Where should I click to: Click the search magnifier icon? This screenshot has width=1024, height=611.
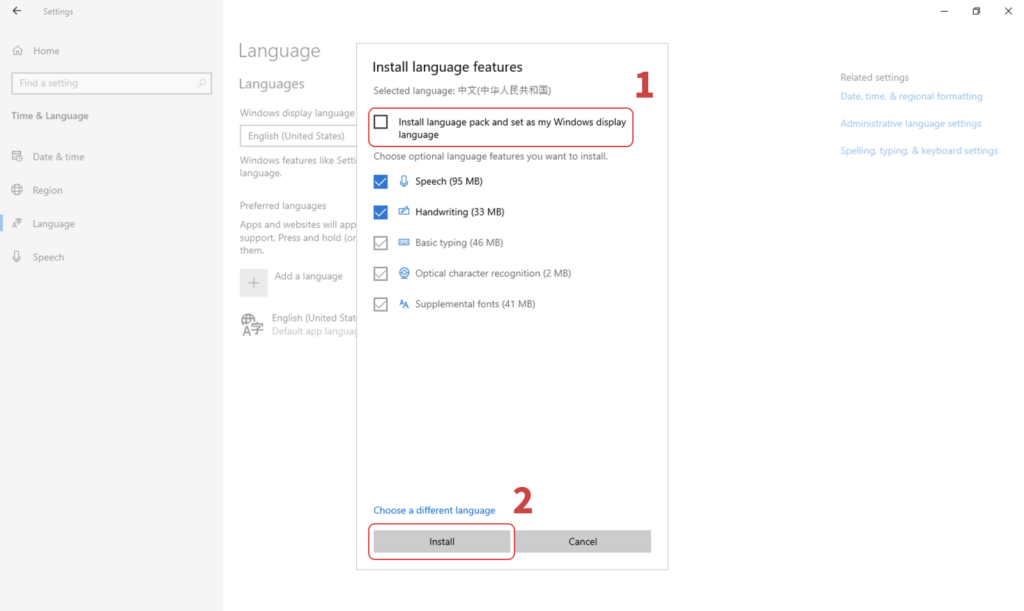(x=202, y=83)
